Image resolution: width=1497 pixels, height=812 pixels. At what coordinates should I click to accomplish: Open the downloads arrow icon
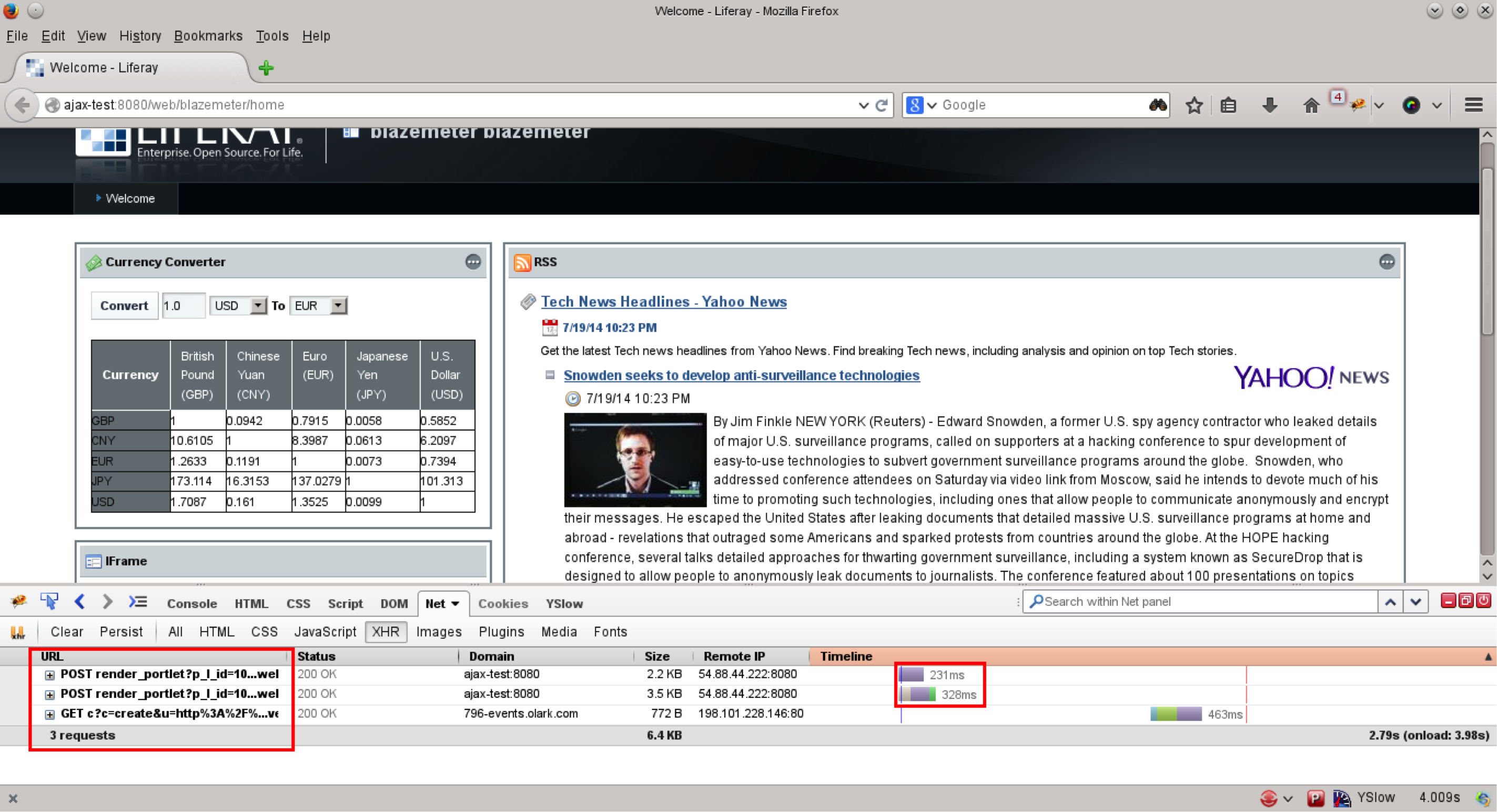tap(1269, 105)
